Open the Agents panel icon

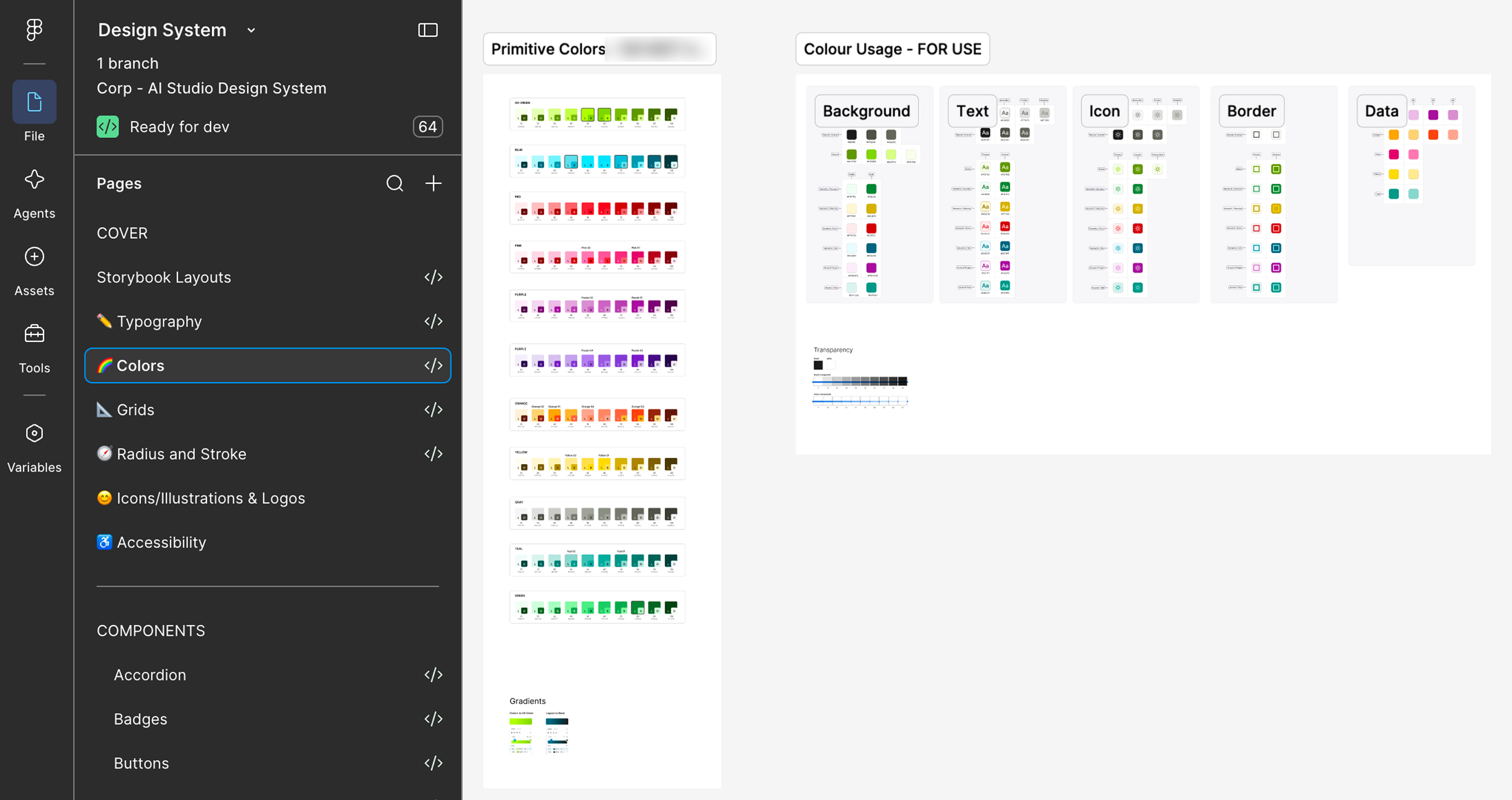coord(34,180)
